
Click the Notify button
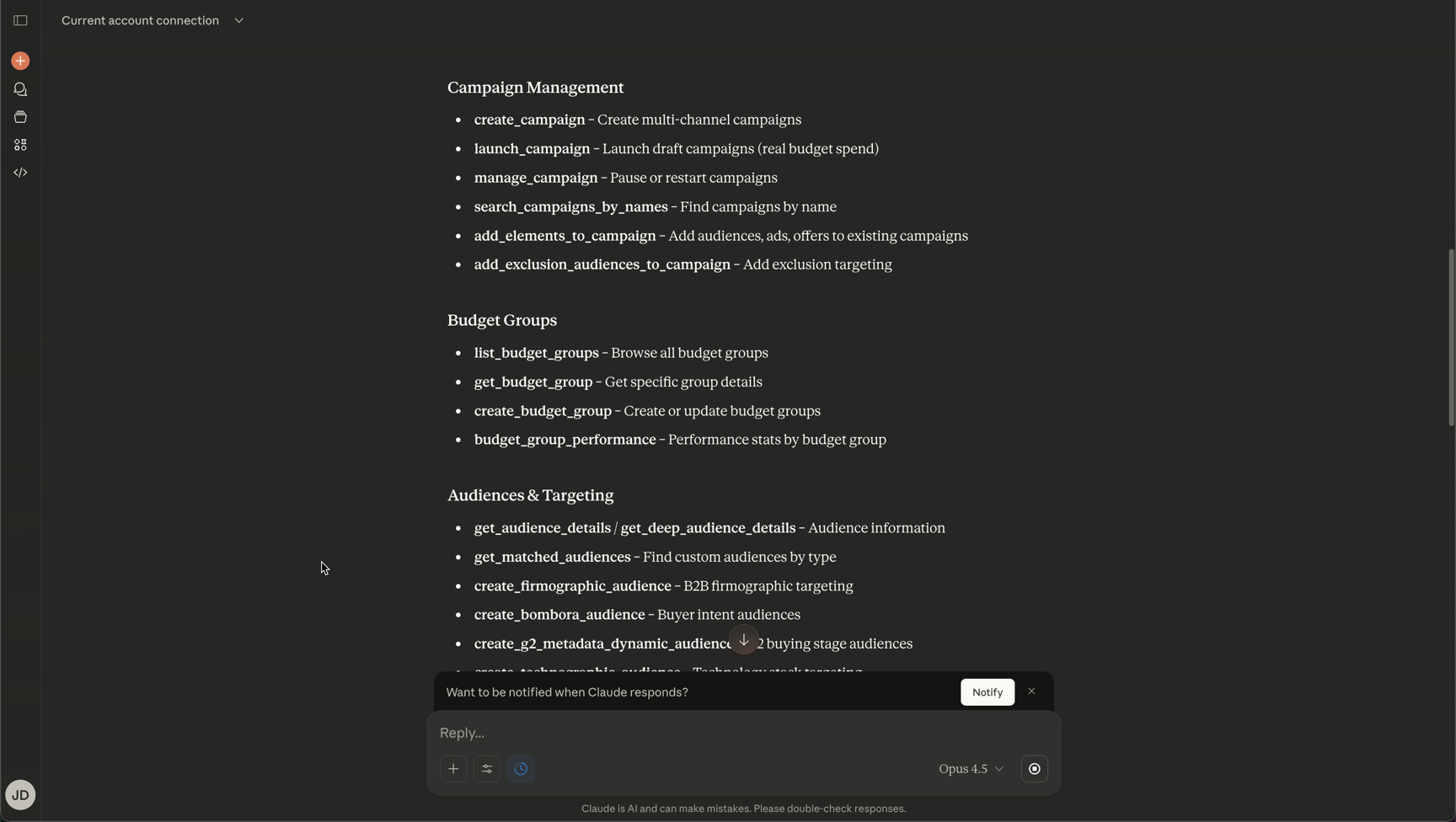(x=987, y=692)
